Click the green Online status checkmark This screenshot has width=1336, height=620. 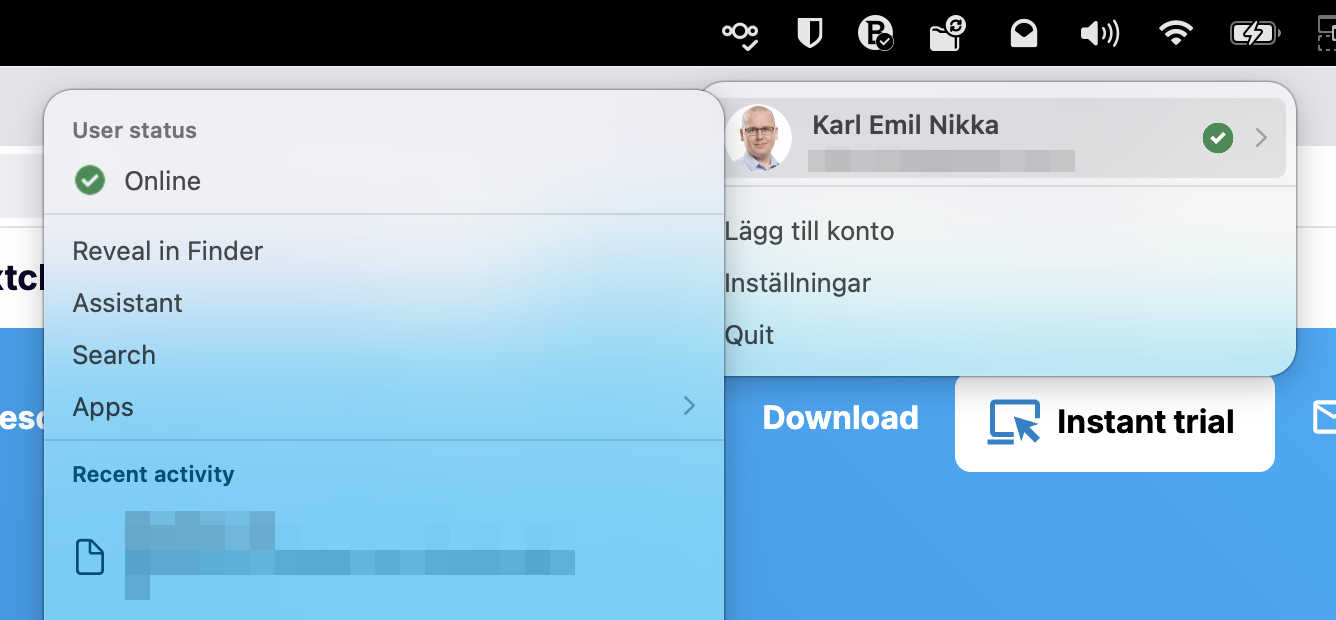(90, 181)
